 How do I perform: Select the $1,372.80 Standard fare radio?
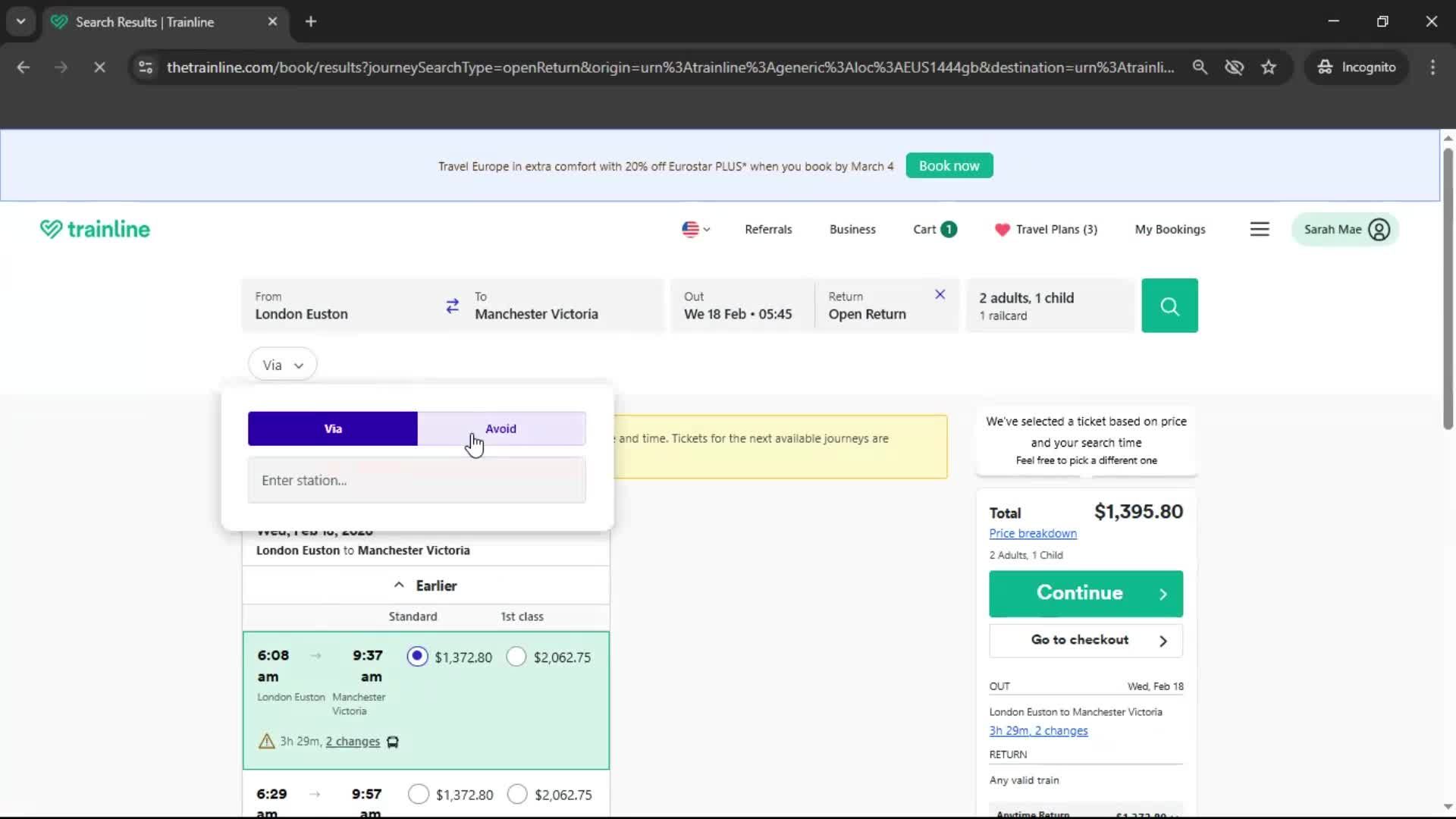point(417,657)
